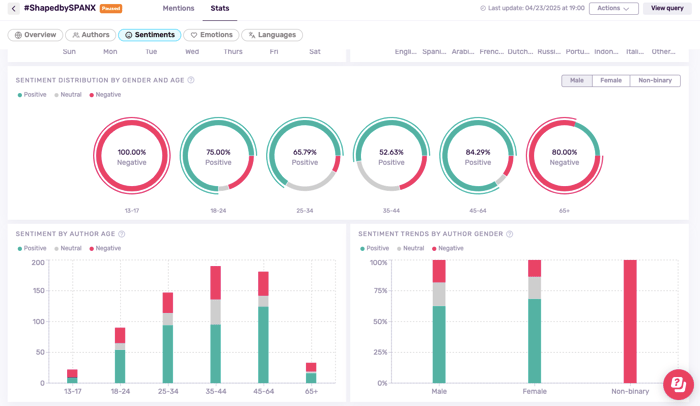The height and width of the screenshot is (406, 700).
Task: Click the 18-24 positive sentiment donut chart
Action: pos(218,156)
